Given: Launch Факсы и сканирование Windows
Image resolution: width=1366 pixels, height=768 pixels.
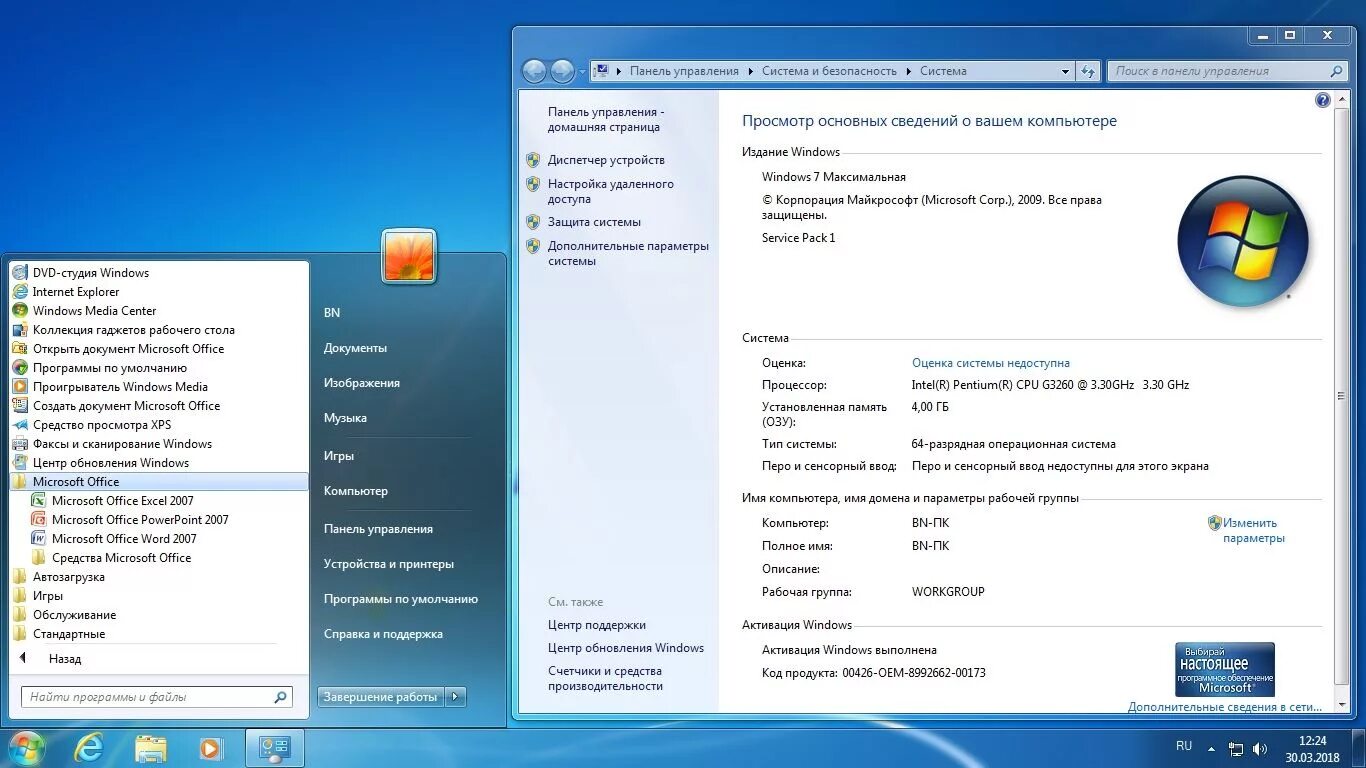Looking at the screenshot, I should pos(122,444).
